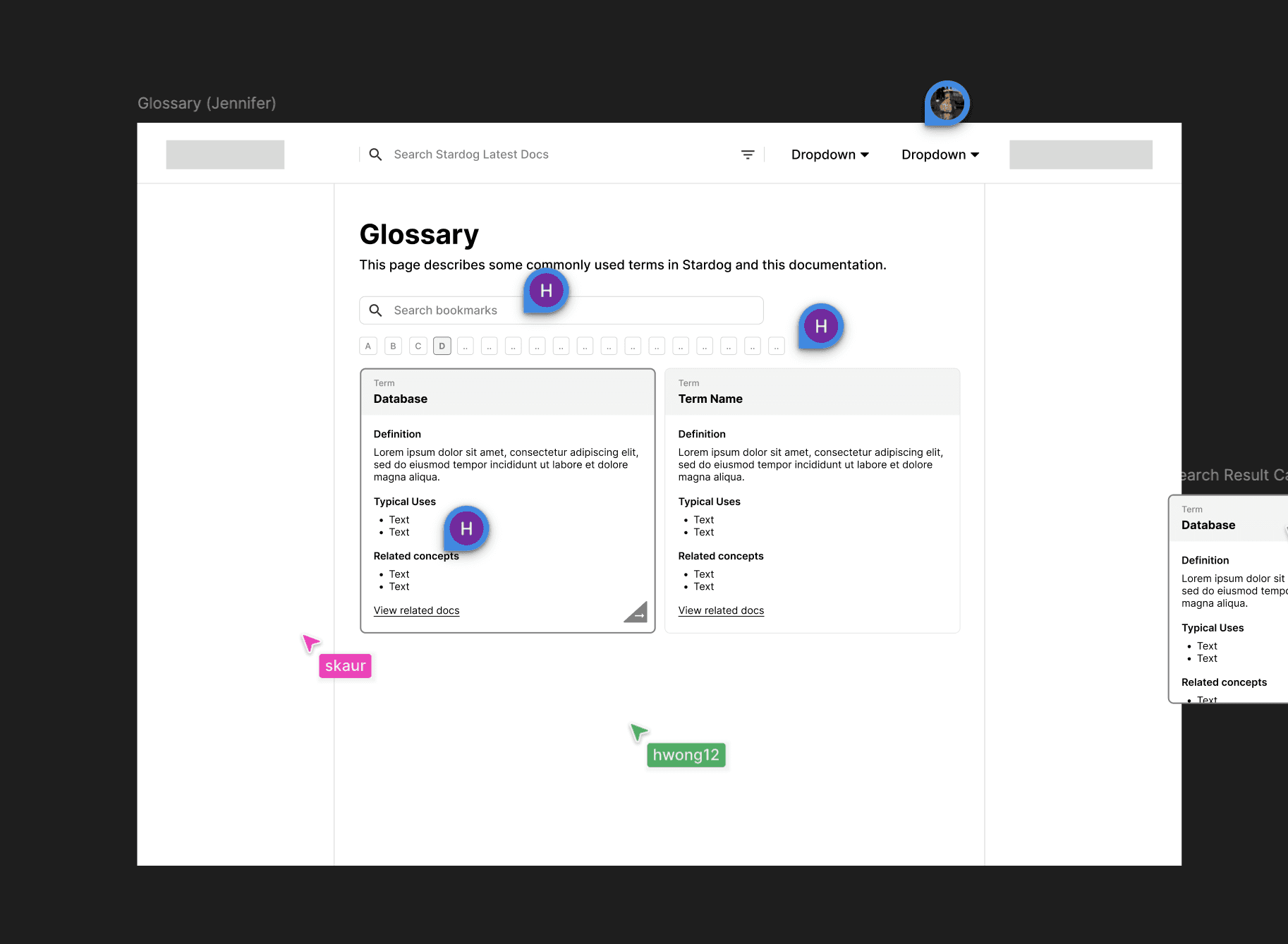Select Database title in Search Result Card frame
Screen dimensions: 1288x944
1208,525
